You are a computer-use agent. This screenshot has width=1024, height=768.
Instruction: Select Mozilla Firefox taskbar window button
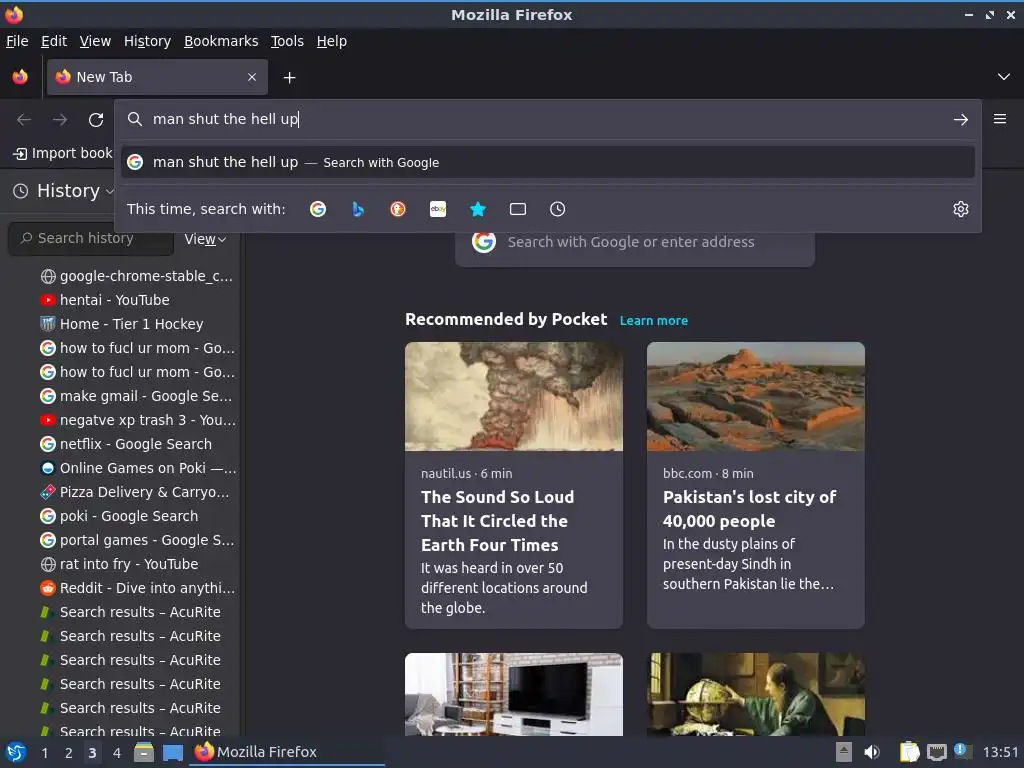click(x=287, y=752)
